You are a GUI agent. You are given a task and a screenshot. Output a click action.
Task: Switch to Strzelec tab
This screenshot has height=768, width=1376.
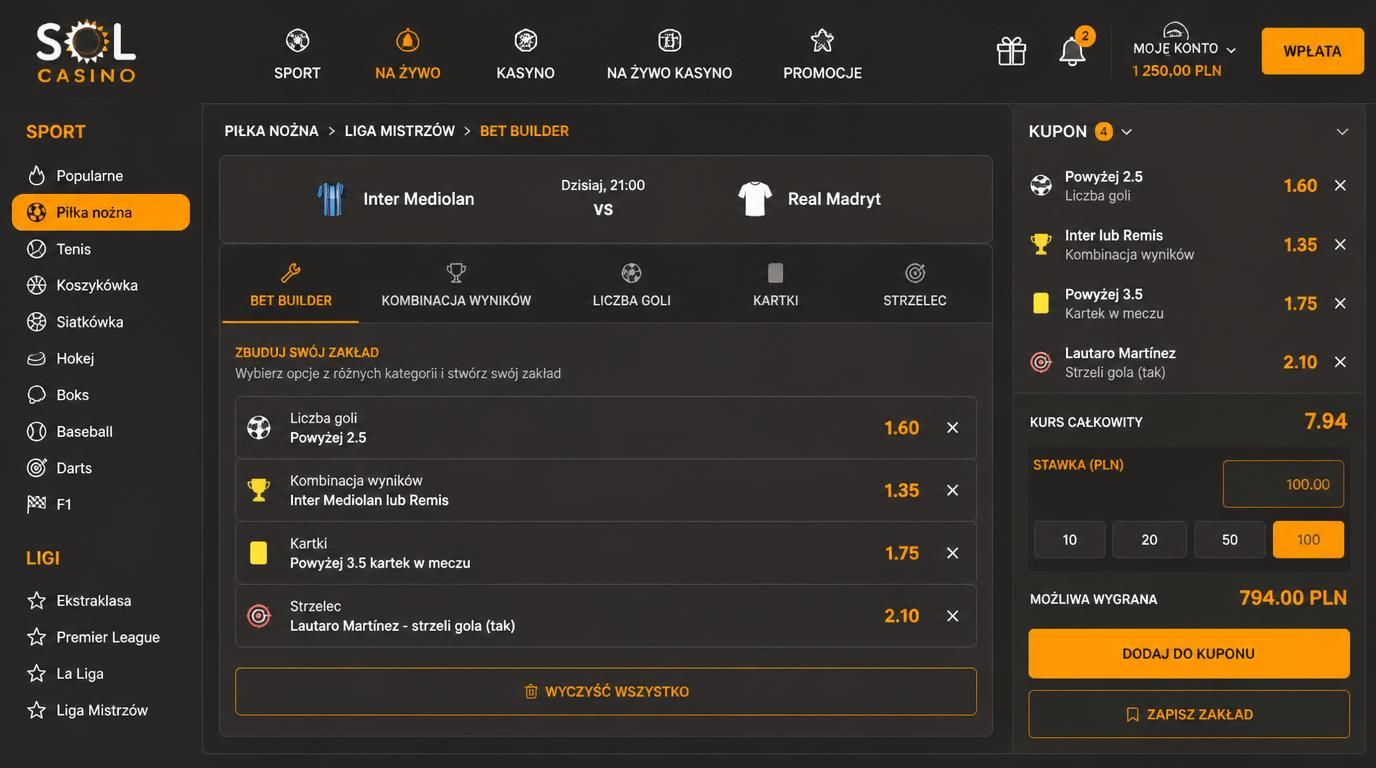click(x=915, y=285)
